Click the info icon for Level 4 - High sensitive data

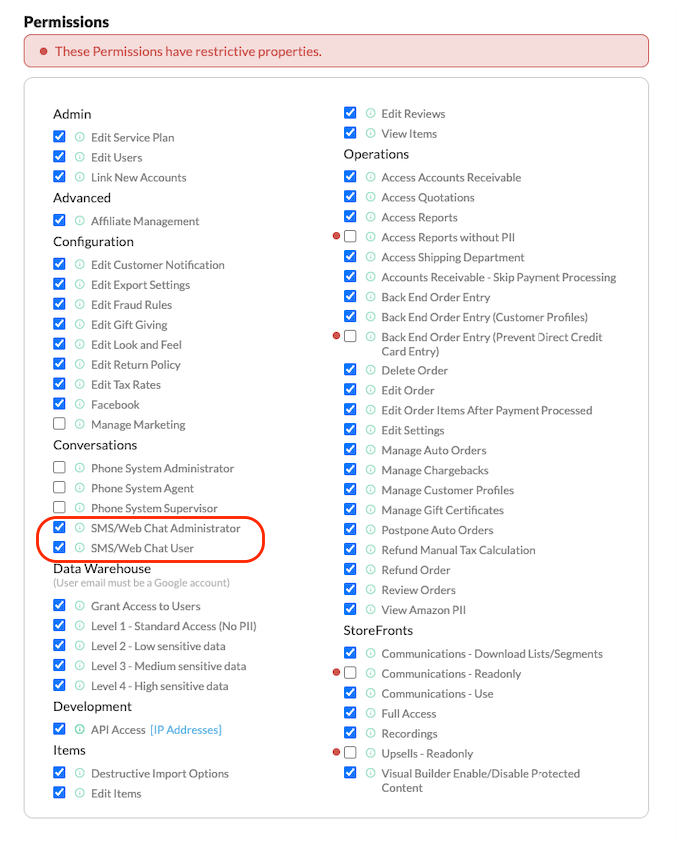79,686
